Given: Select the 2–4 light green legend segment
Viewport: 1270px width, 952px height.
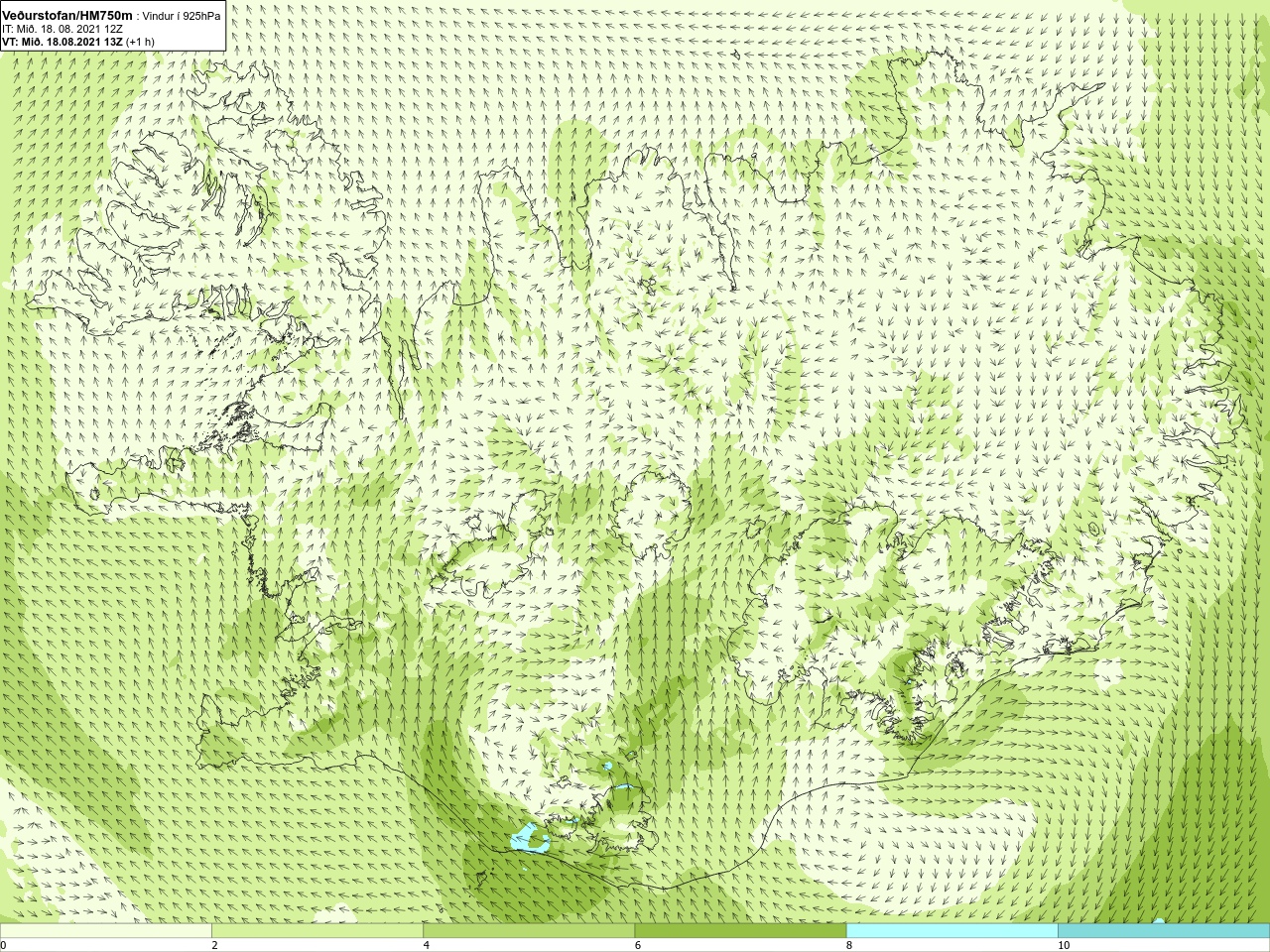Looking at the screenshot, I should [x=317, y=931].
